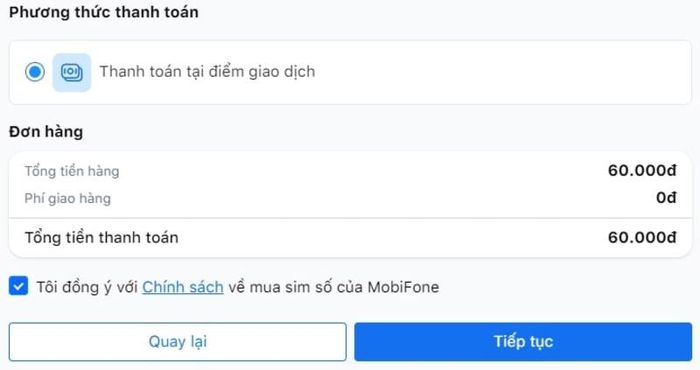Click the 'Tổng tiền hàng' label
The height and width of the screenshot is (370, 700).
(72, 171)
